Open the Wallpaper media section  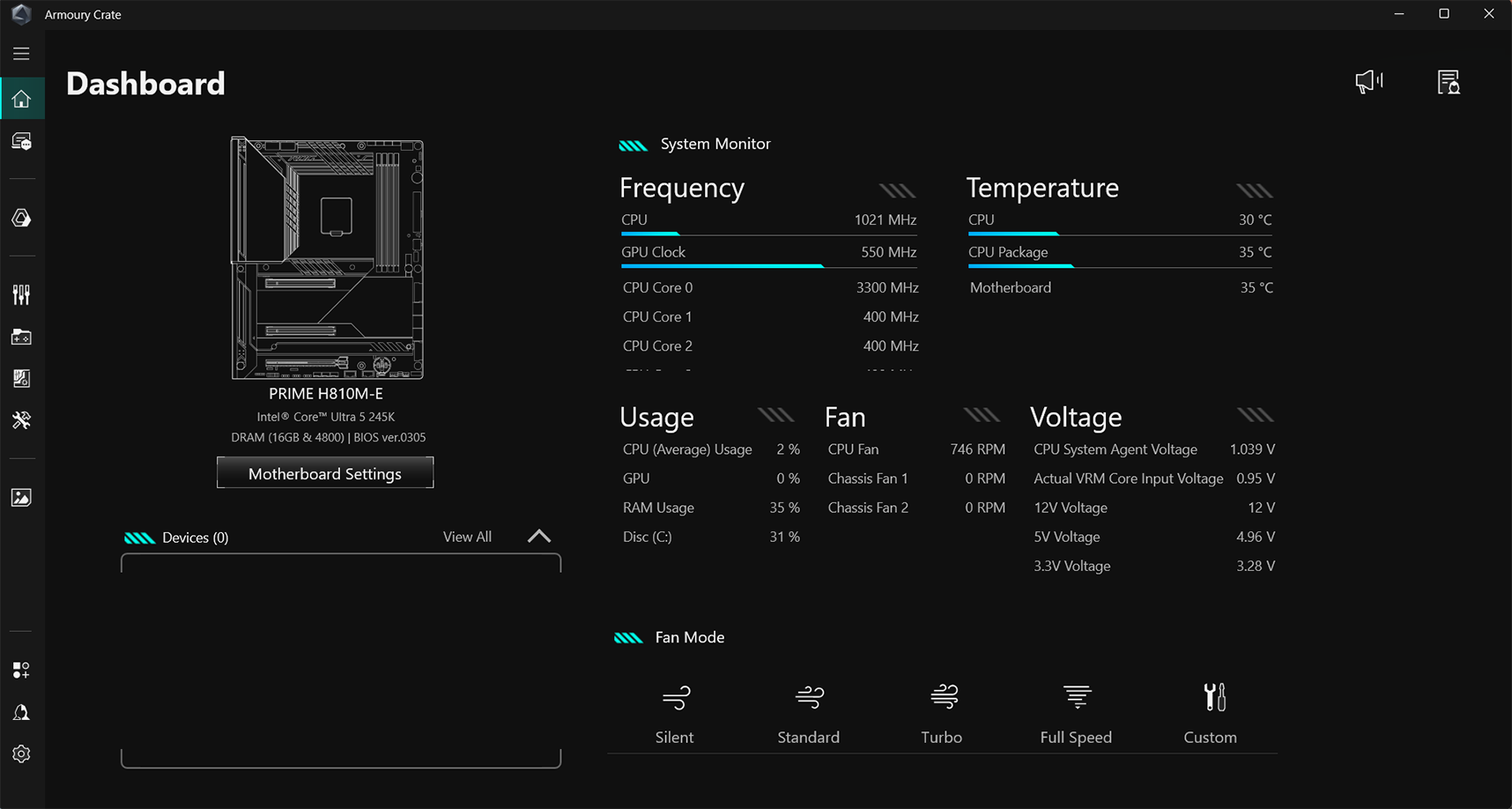point(21,496)
